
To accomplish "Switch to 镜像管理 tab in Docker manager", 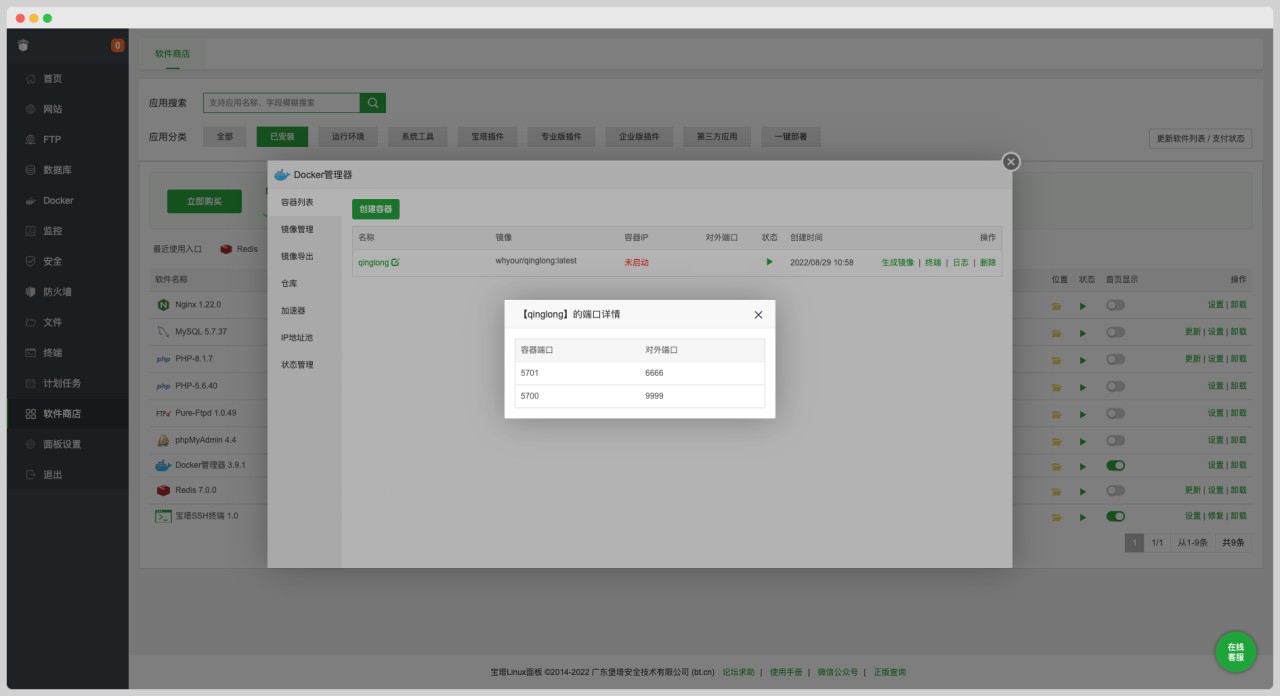I will pyautogui.click(x=297, y=229).
